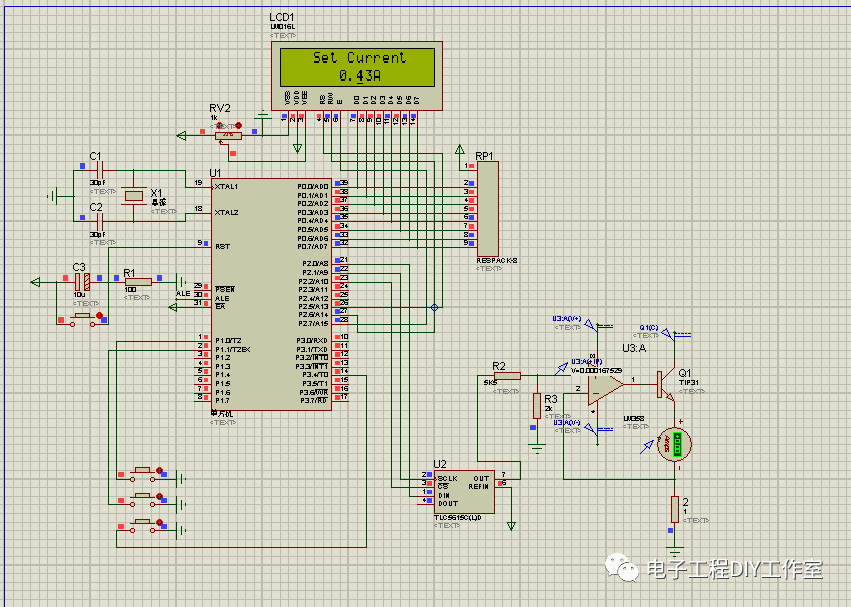The width and height of the screenshot is (851, 607).
Task: Select the U3:A(V-) voltage probe
Action: tap(599, 429)
